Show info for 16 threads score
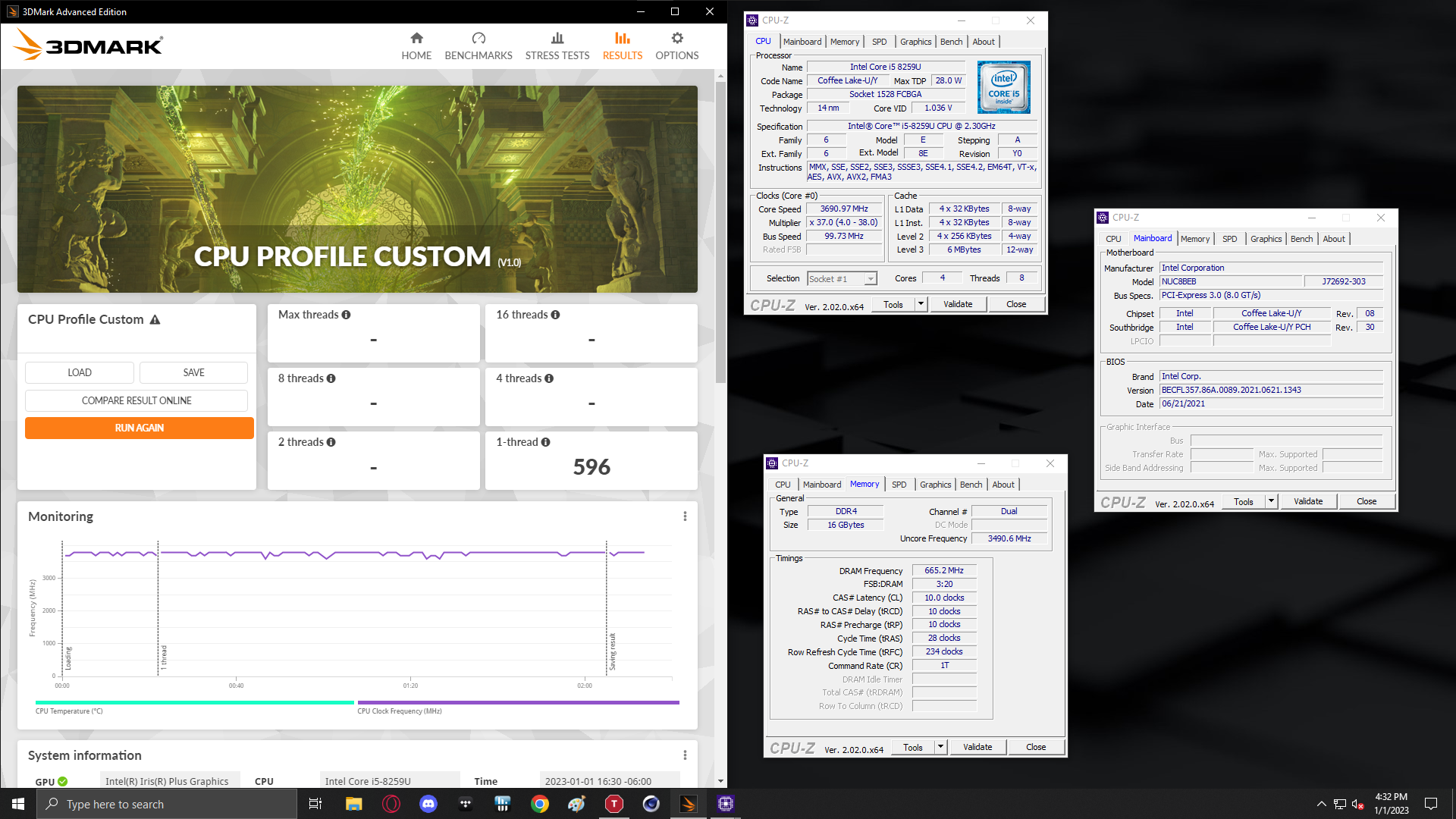The image size is (1456, 819). click(x=555, y=315)
